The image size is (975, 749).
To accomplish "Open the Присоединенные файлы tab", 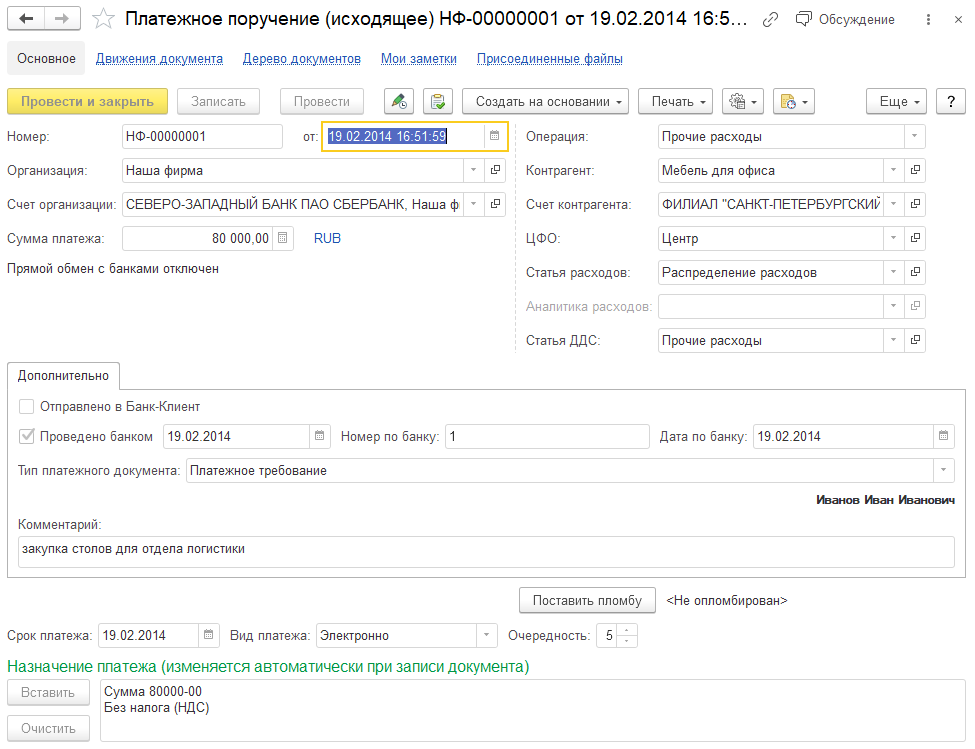I will click(549, 59).
